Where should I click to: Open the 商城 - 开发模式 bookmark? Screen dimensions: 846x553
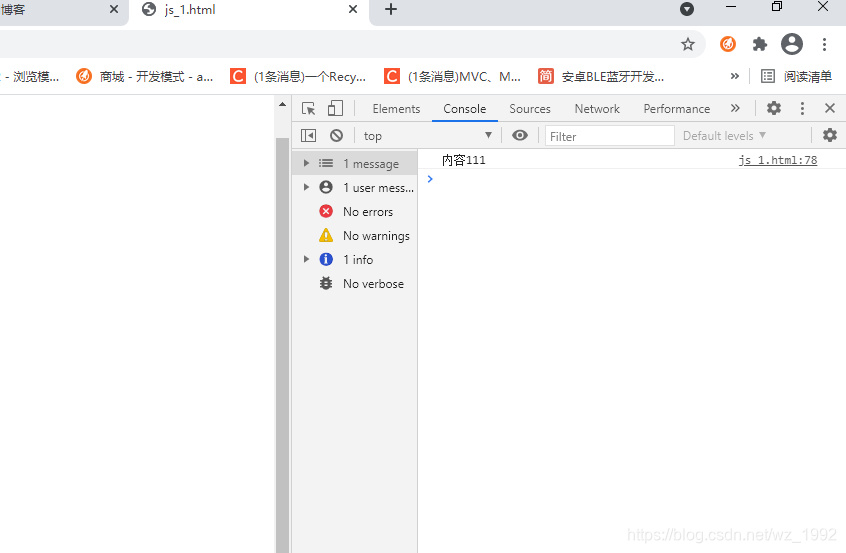[145, 77]
